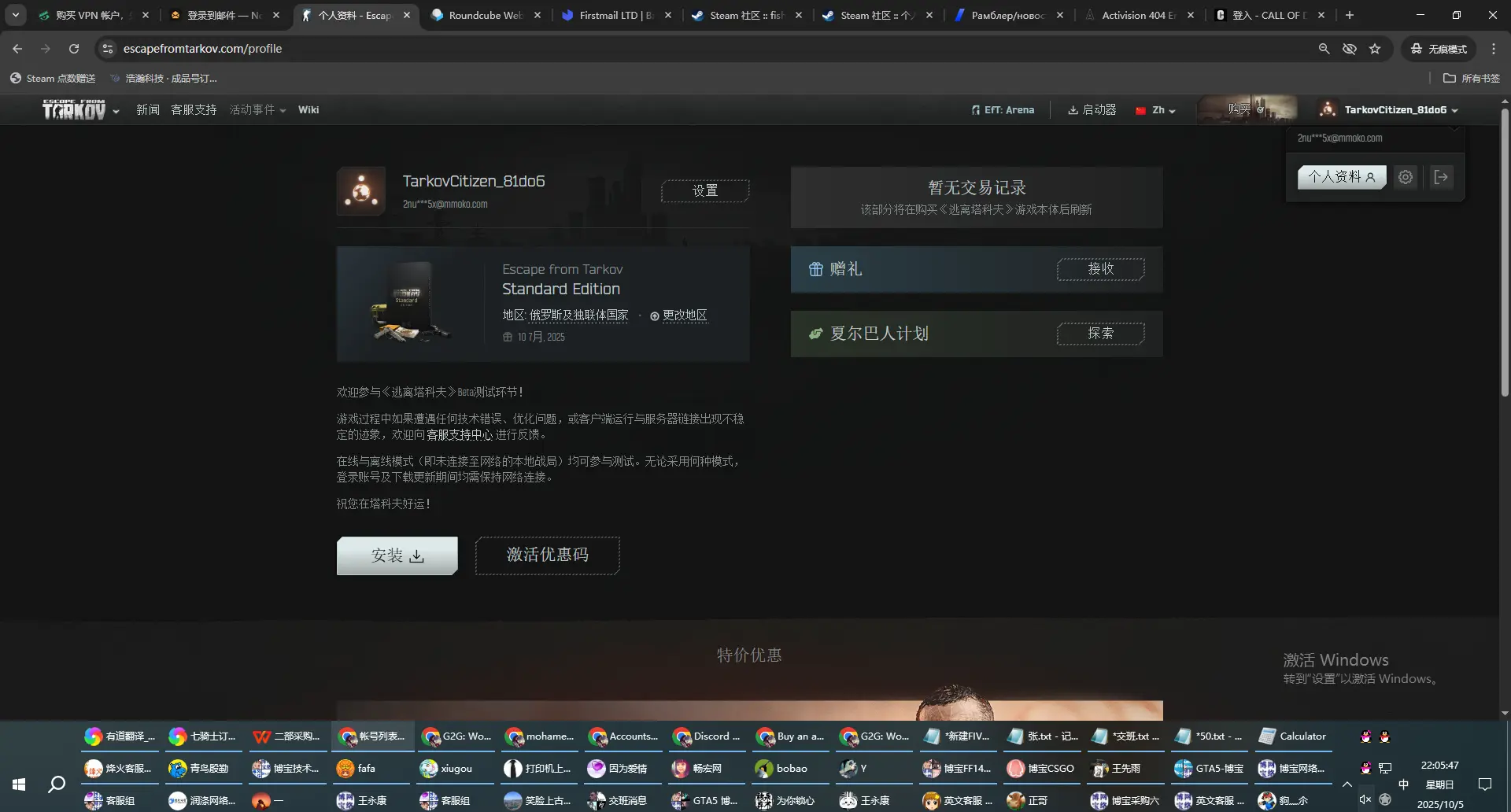Click the muted volume tray icon

click(x=1365, y=799)
